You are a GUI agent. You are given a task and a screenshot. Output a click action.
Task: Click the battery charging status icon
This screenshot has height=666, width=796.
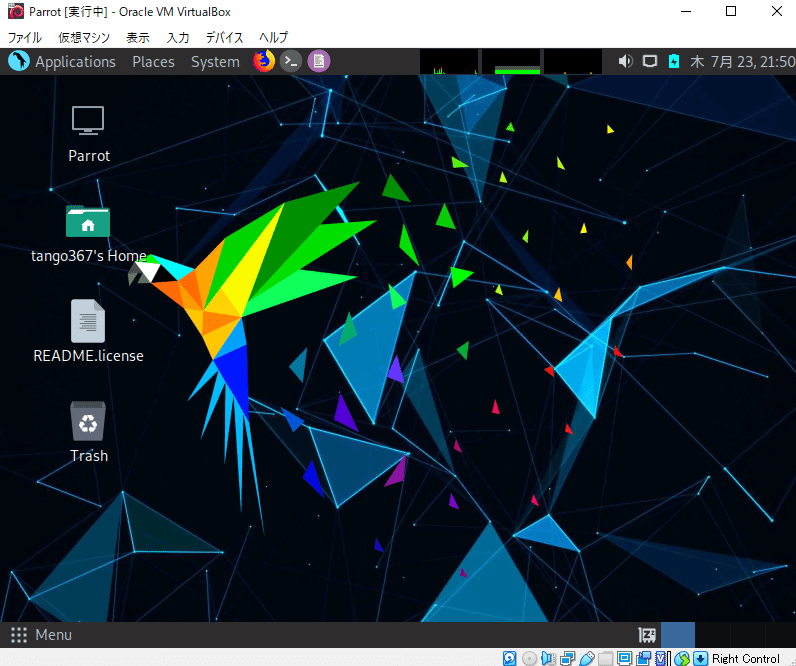pos(674,61)
